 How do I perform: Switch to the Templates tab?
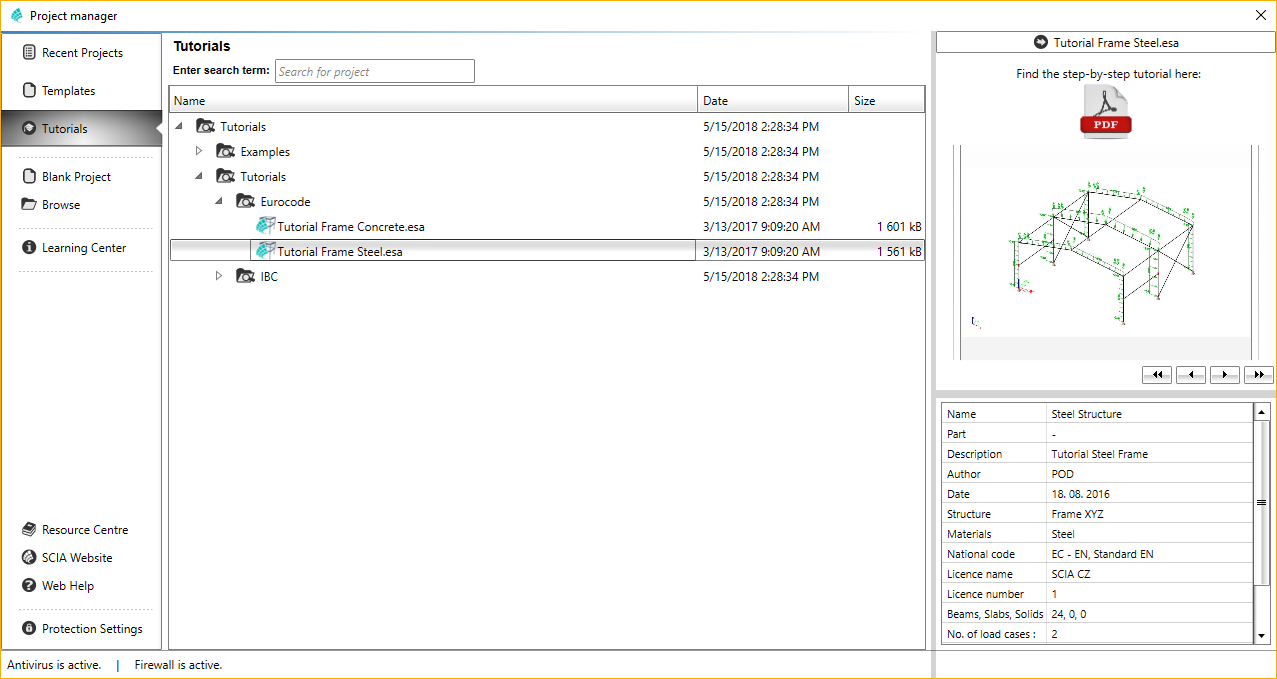pyautogui.click(x=68, y=91)
